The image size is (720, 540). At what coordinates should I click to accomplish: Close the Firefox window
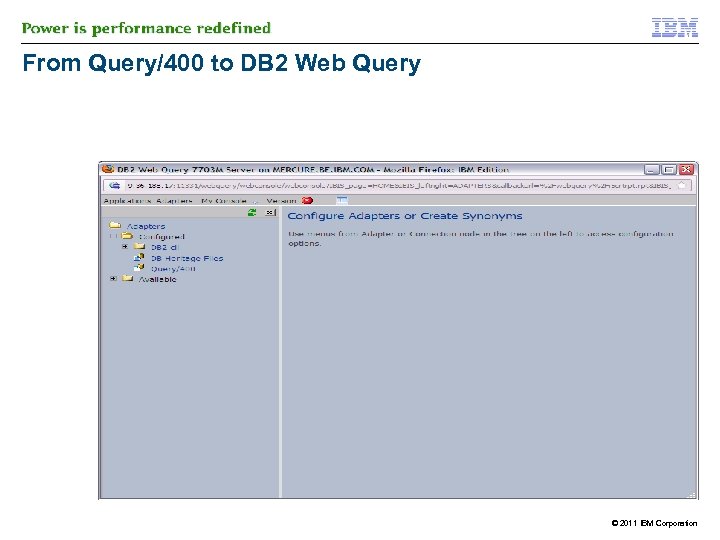coord(686,170)
